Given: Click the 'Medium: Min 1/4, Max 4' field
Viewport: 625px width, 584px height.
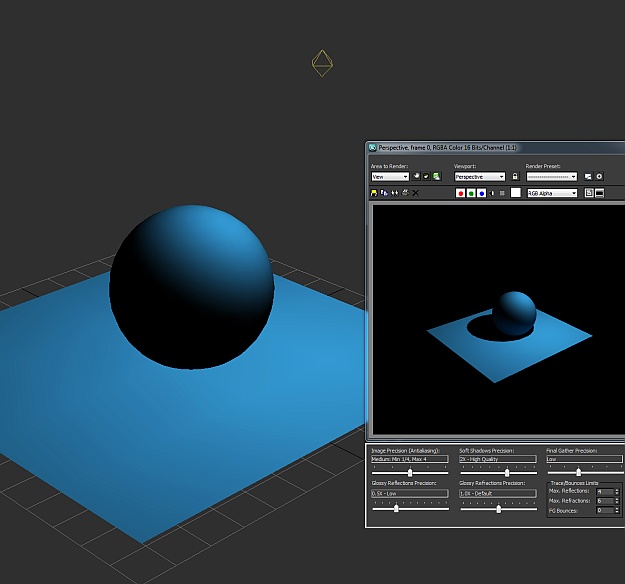Looking at the screenshot, I should pyautogui.click(x=410, y=459).
